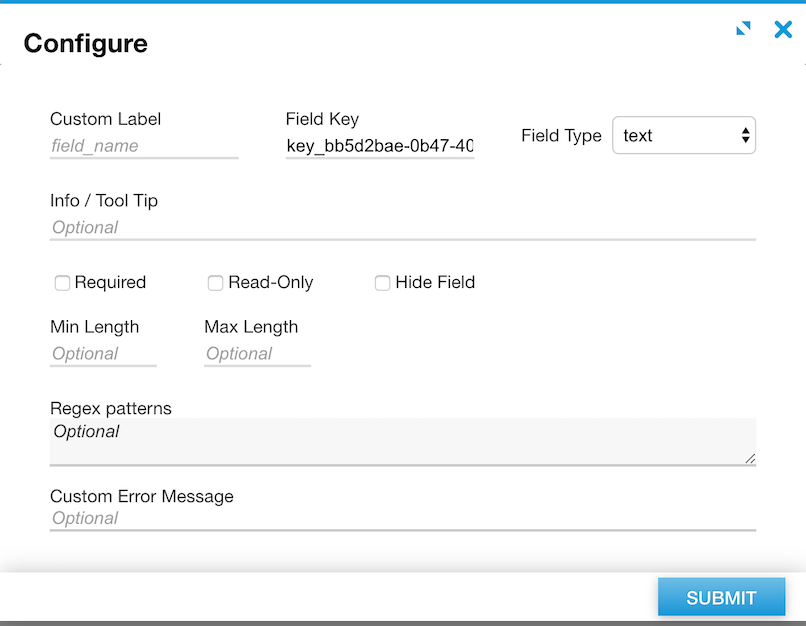Focus the Custom Label input

pos(144,146)
